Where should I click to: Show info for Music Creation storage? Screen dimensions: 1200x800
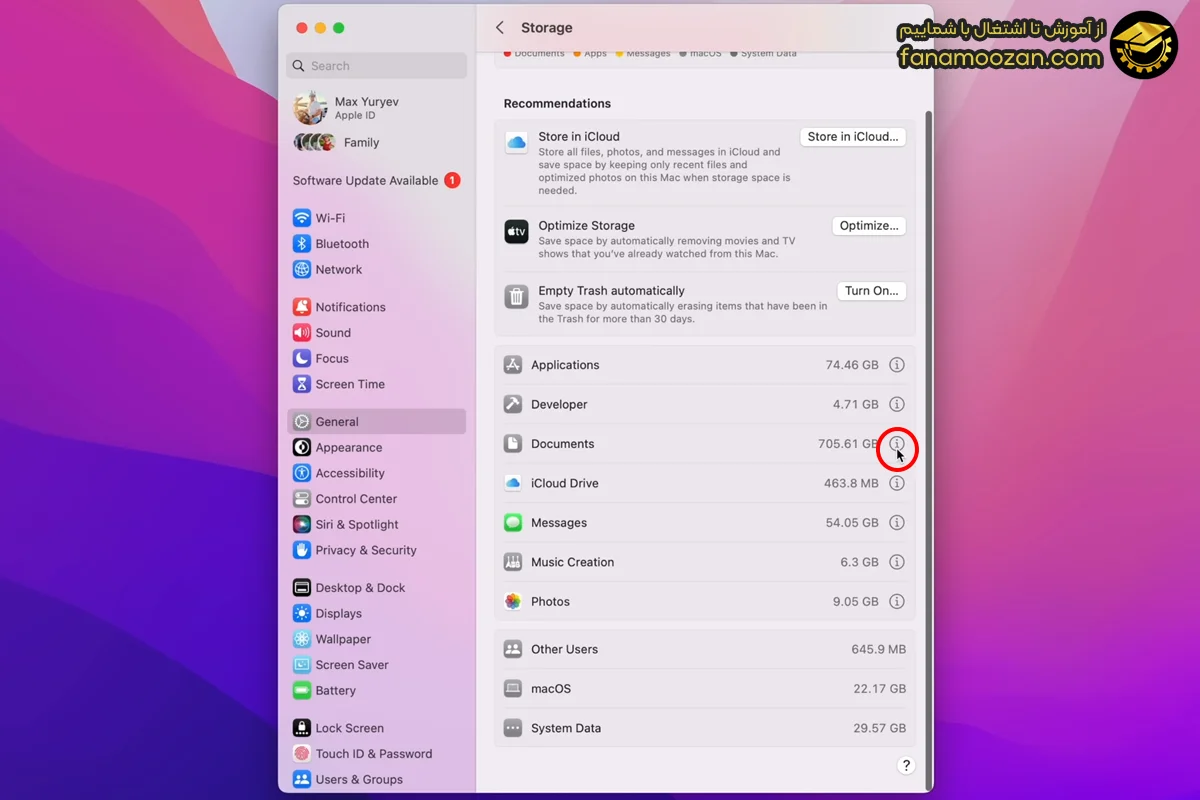point(897,562)
